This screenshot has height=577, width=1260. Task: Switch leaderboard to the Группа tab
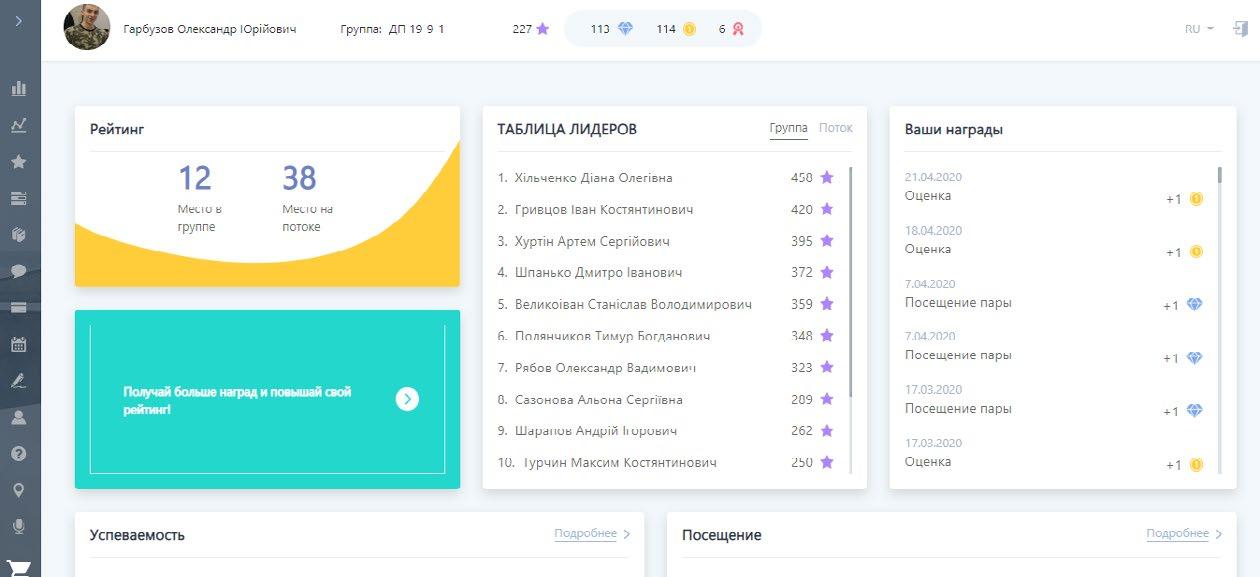(x=789, y=128)
